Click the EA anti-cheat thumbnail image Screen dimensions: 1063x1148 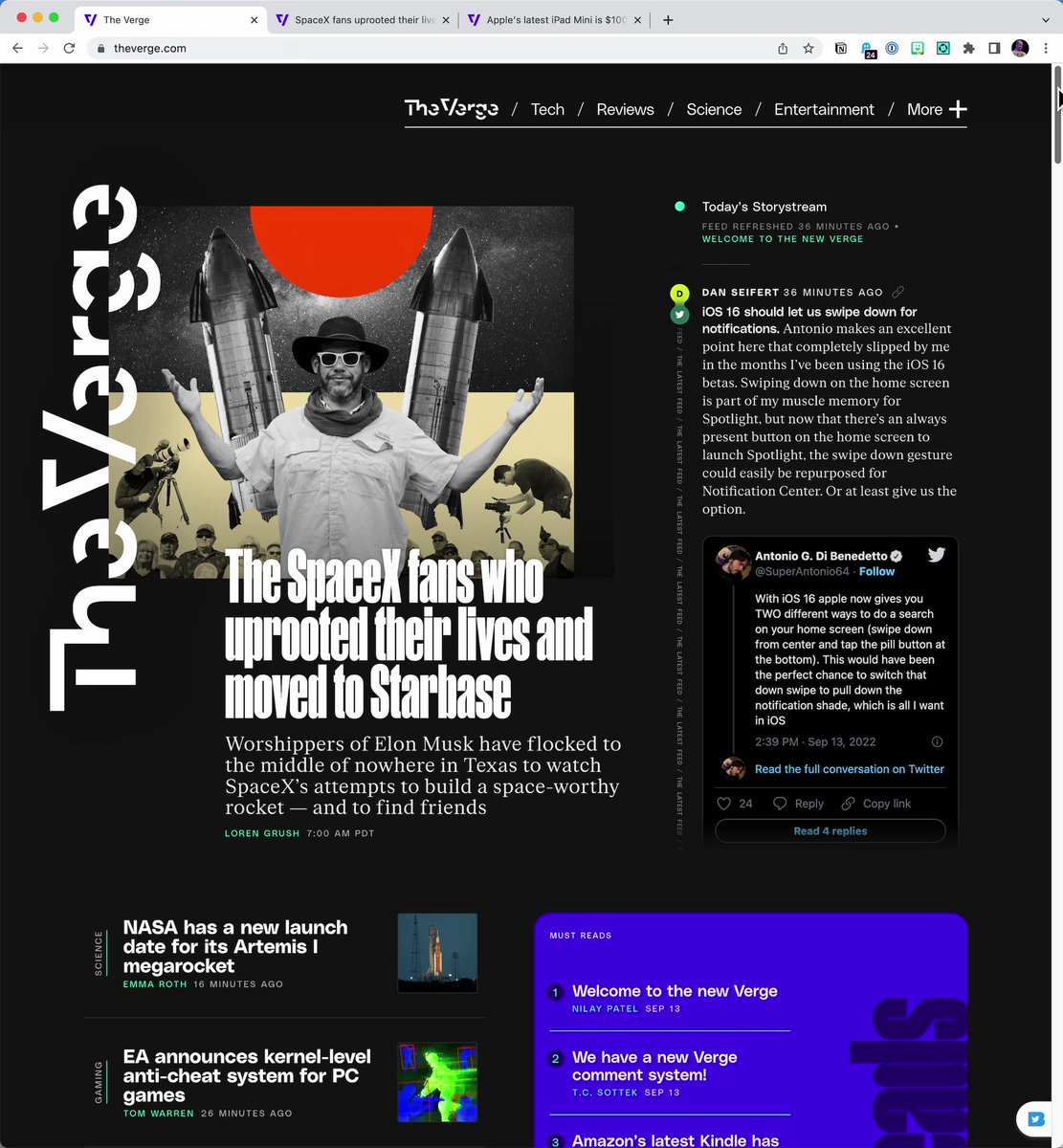[437, 1082]
